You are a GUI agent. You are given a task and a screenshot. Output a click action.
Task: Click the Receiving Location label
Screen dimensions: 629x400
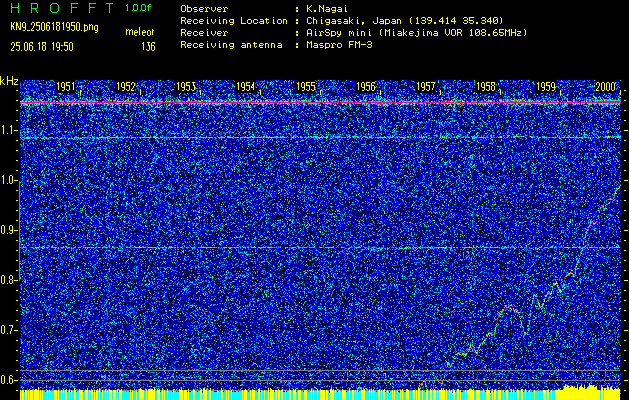(x=234, y=20)
